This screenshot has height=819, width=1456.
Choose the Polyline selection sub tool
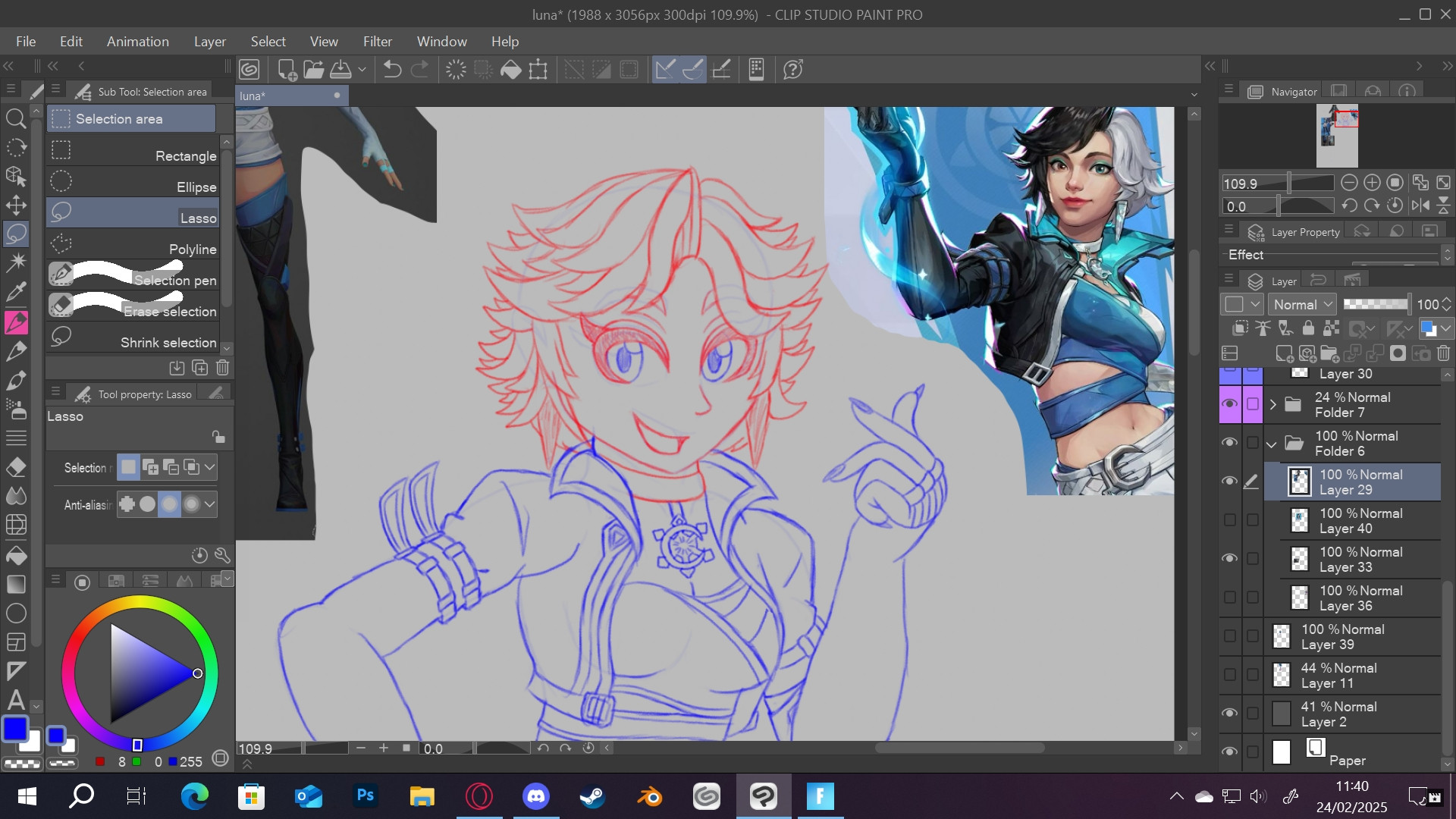click(x=133, y=244)
